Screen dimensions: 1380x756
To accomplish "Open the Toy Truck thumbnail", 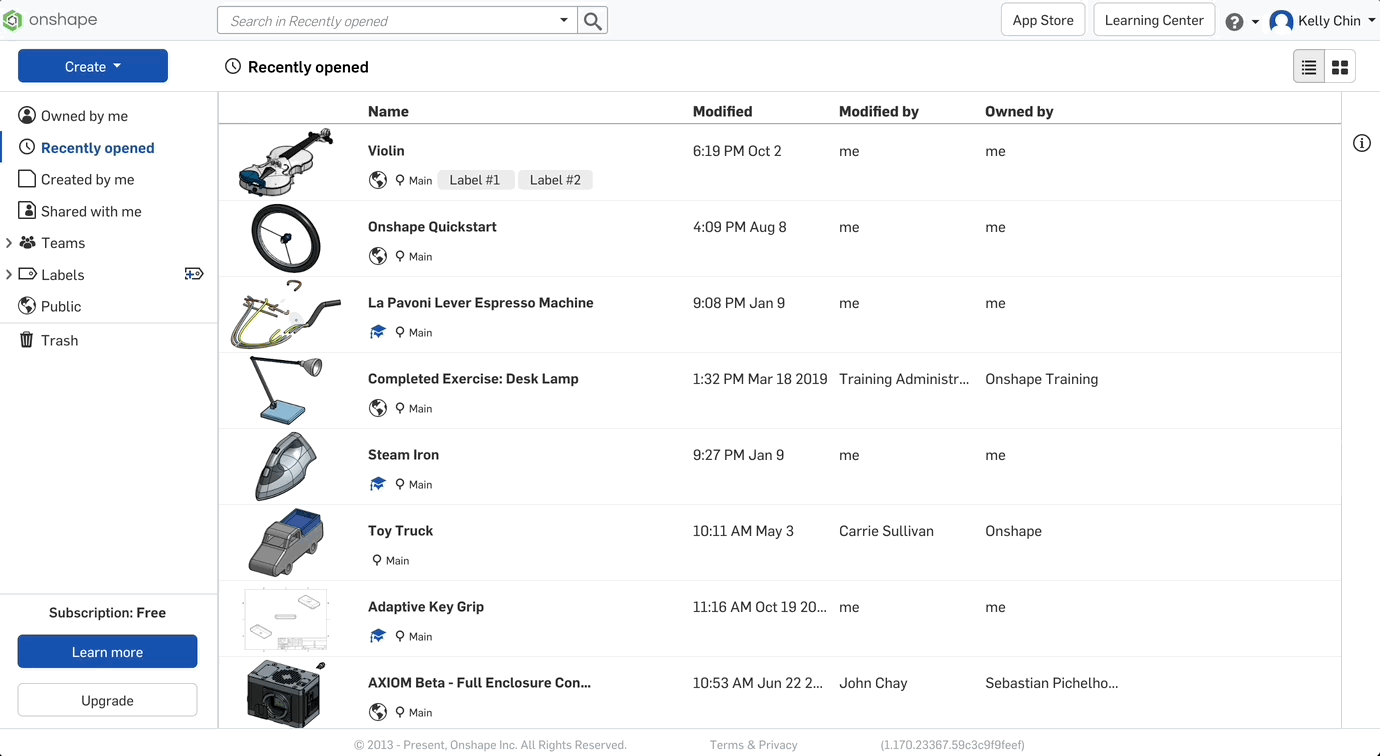I will click(x=286, y=542).
